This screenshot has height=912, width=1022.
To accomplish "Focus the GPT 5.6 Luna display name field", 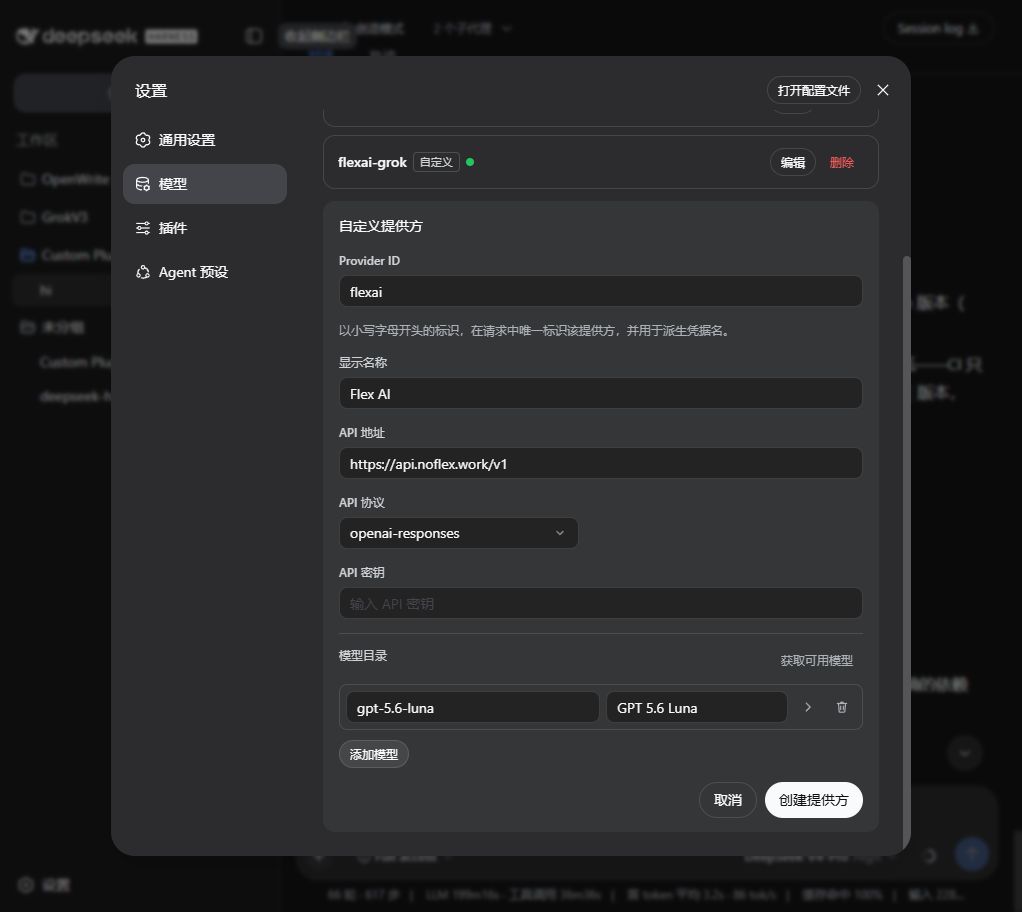I will click(696, 707).
